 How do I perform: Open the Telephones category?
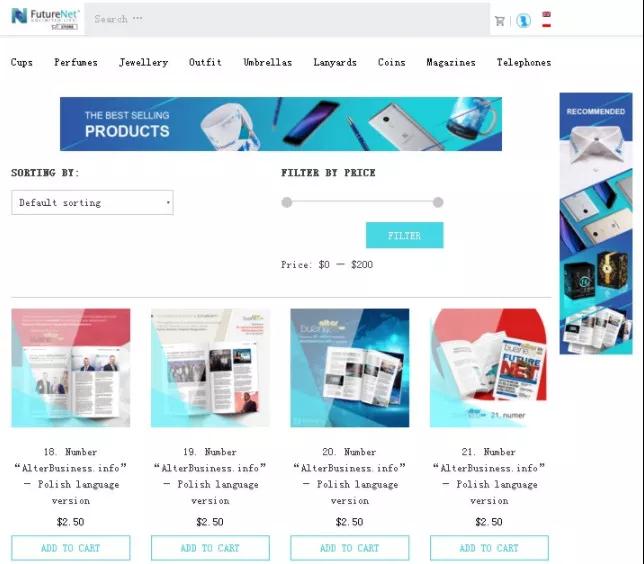[x=524, y=62]
